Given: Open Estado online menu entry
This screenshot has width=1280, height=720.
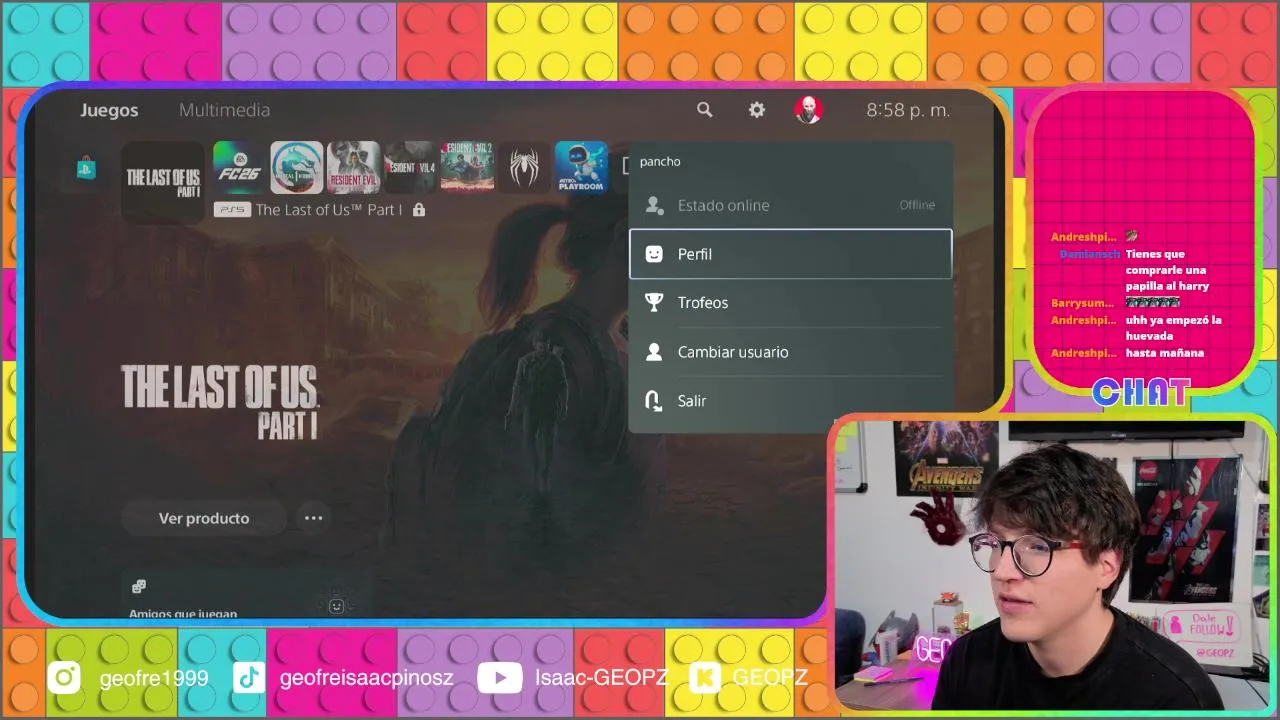Looking at the screenshot, I should 790,205.
